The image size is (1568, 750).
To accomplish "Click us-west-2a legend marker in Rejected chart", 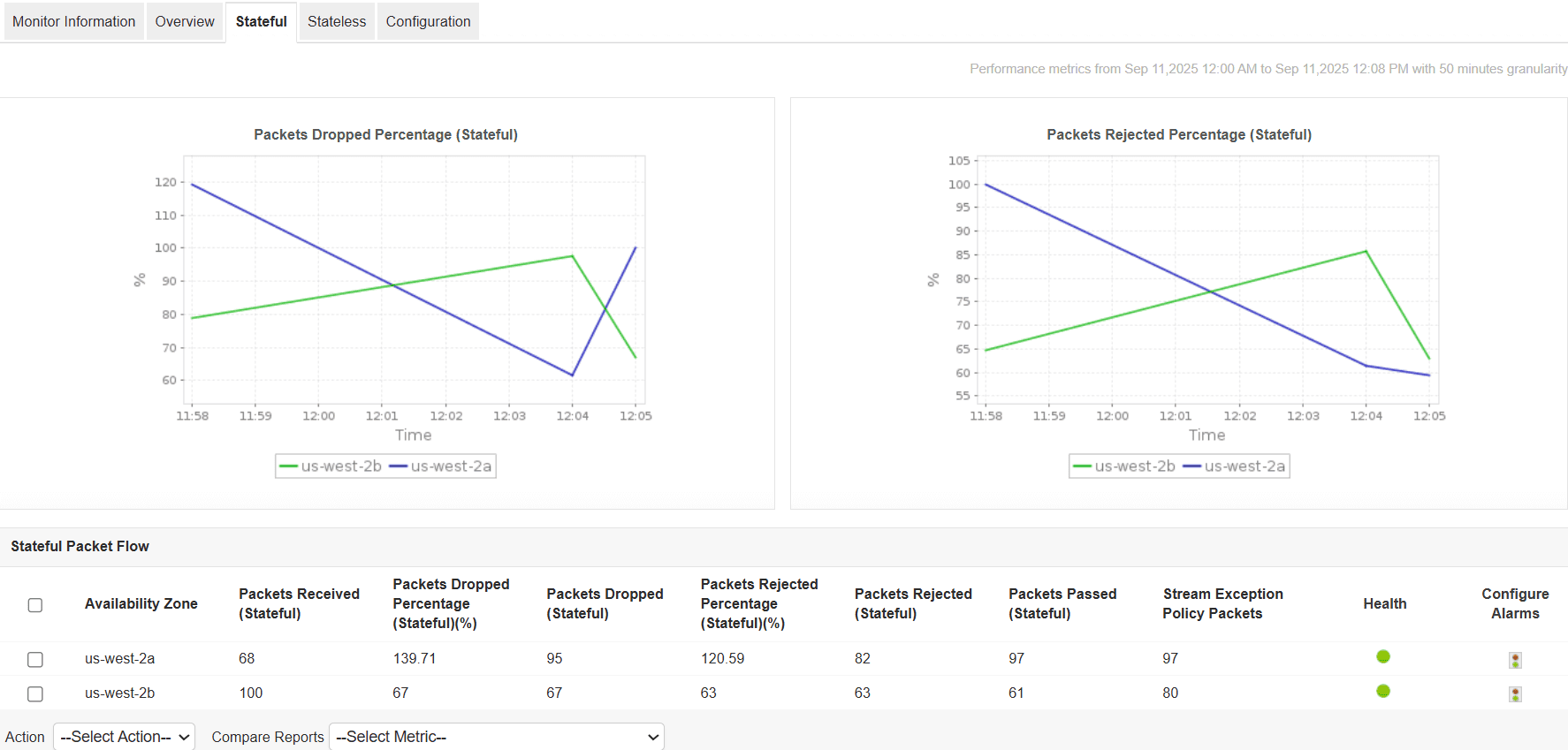I will point(1191,466).
